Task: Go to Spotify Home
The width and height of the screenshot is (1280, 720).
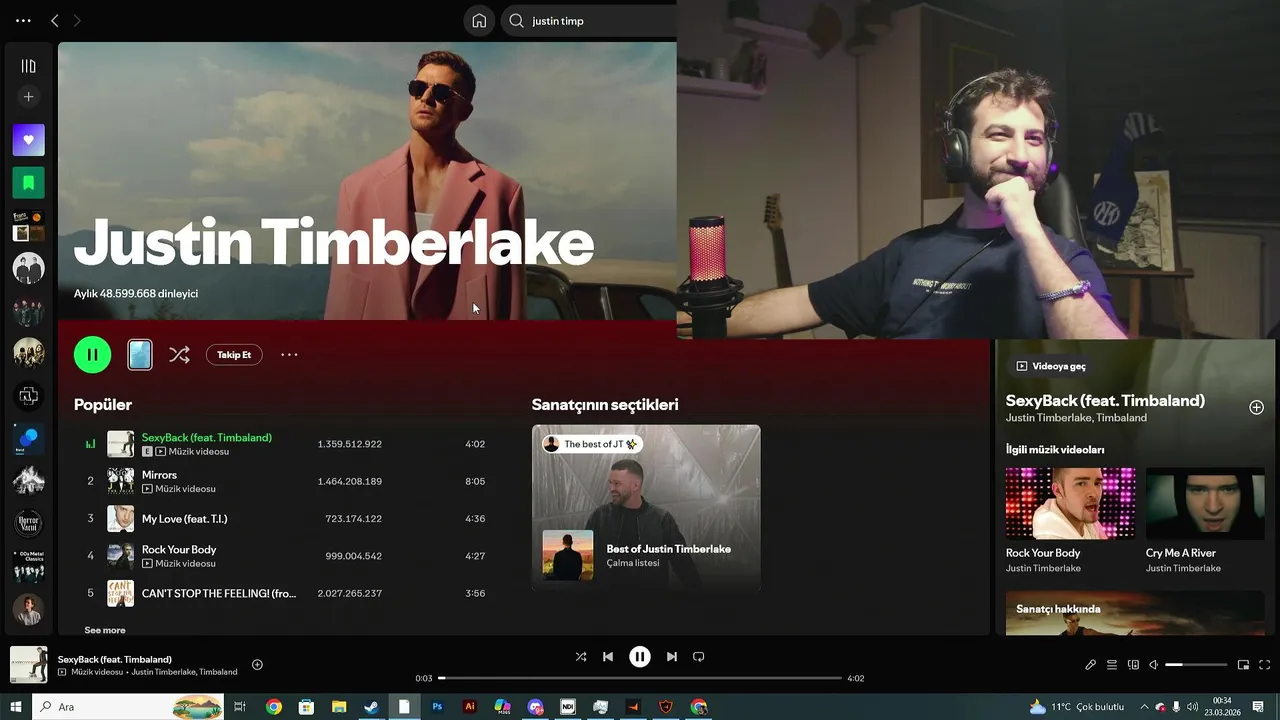Action: point(479,21)
